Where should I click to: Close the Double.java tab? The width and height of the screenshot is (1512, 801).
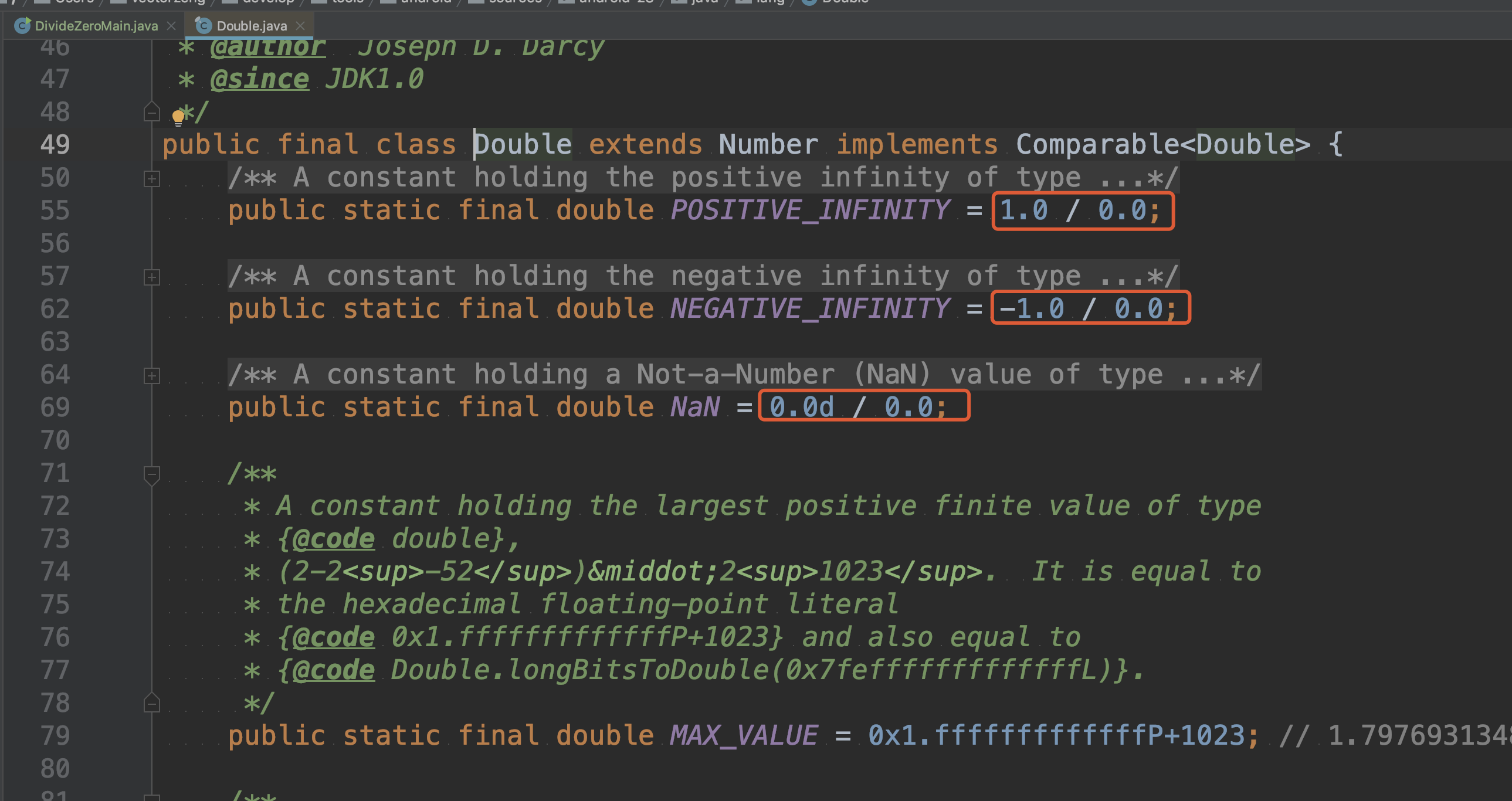click(300, 26)
